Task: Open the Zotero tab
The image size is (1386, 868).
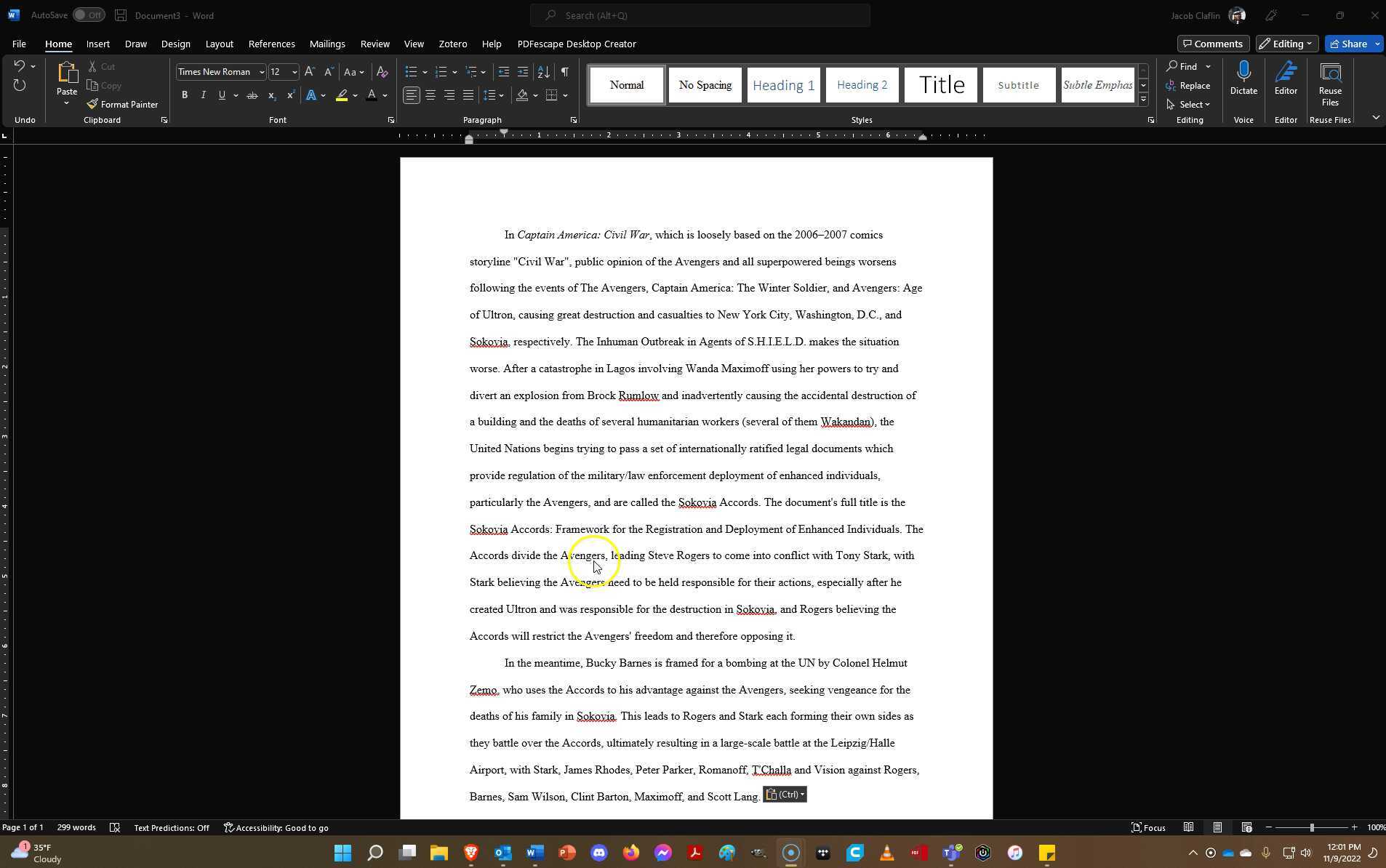Action: 452,44
